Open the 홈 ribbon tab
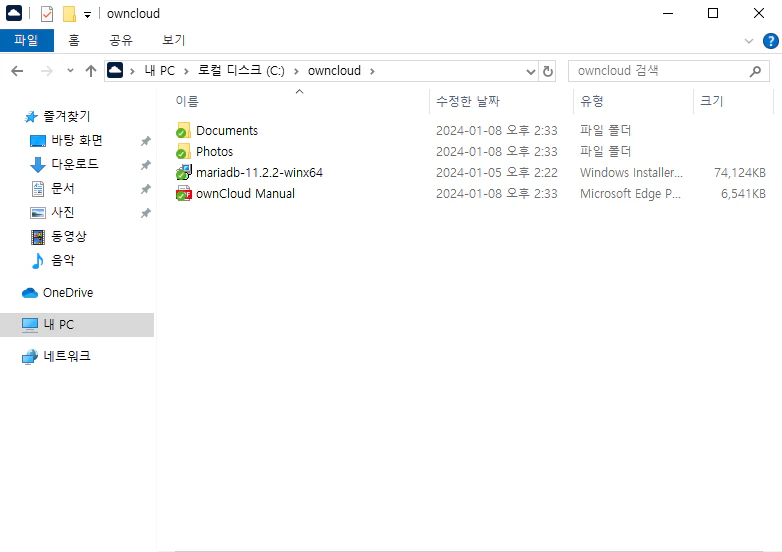782x552 pixels. tap(74, 40)
